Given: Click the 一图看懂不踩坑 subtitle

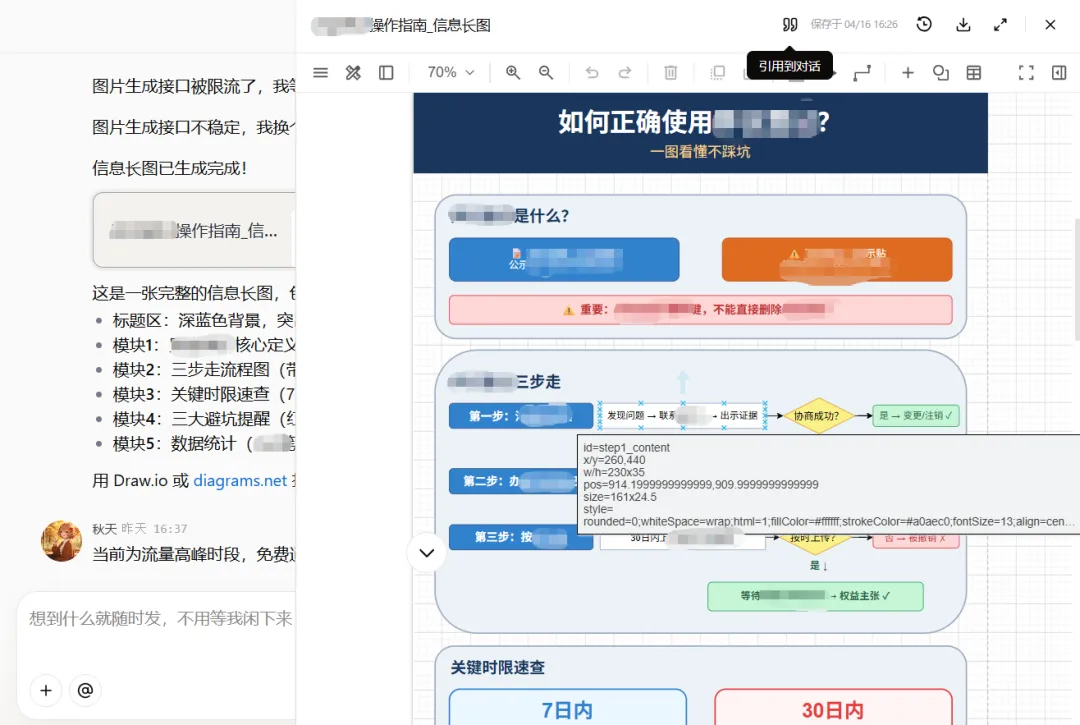Looking at the screenshot, I should coord(700,152).
